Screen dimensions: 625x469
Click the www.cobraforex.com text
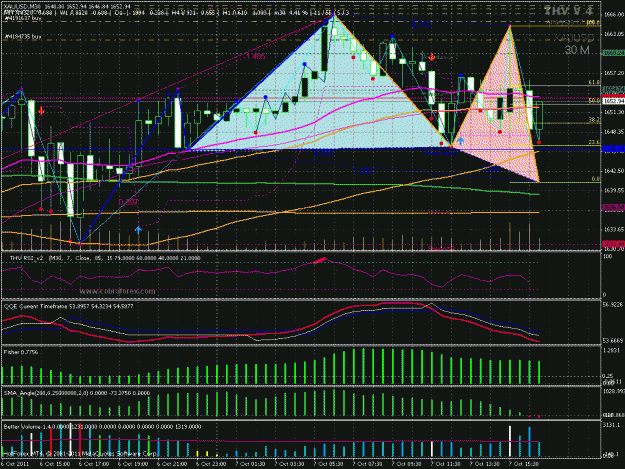click(x=117, y=291)
